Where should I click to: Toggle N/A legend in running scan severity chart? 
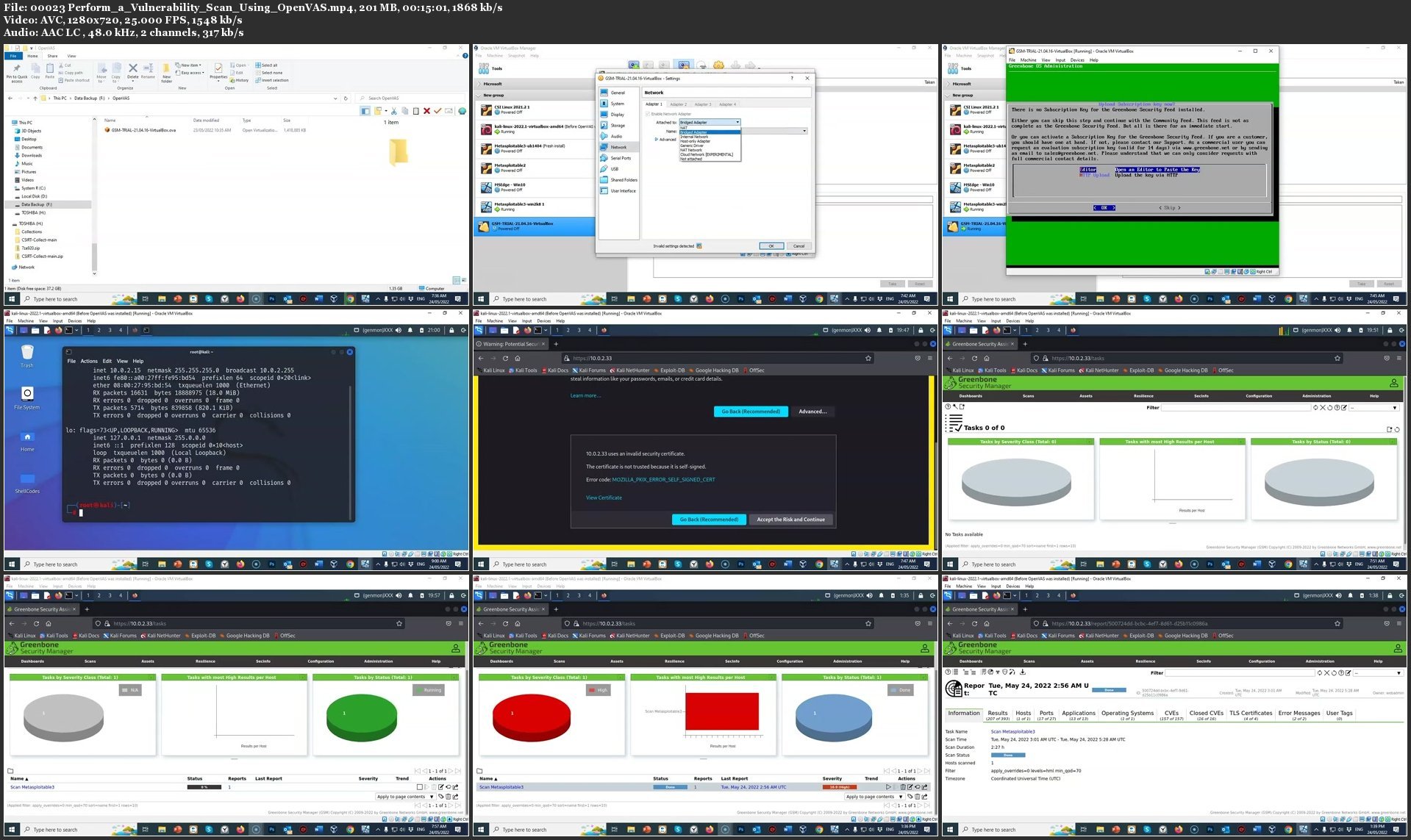[130, 690]
